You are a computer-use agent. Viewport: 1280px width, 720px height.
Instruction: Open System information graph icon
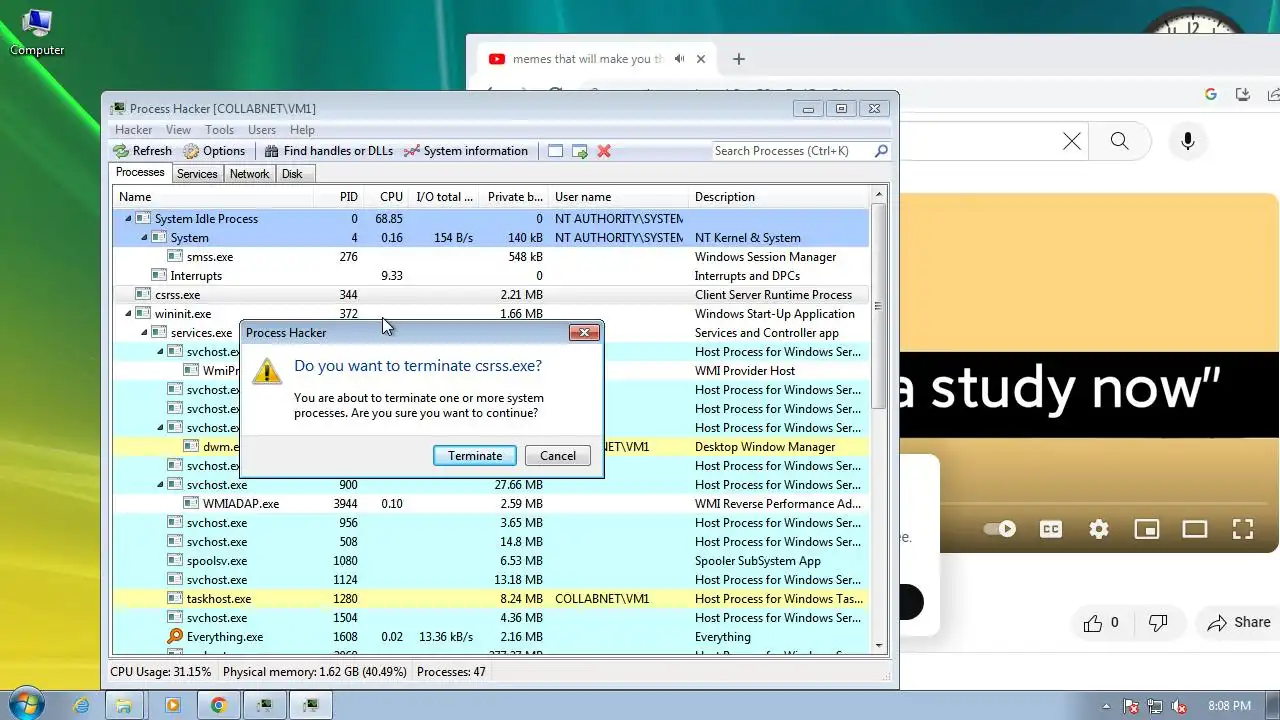(411, 151)
